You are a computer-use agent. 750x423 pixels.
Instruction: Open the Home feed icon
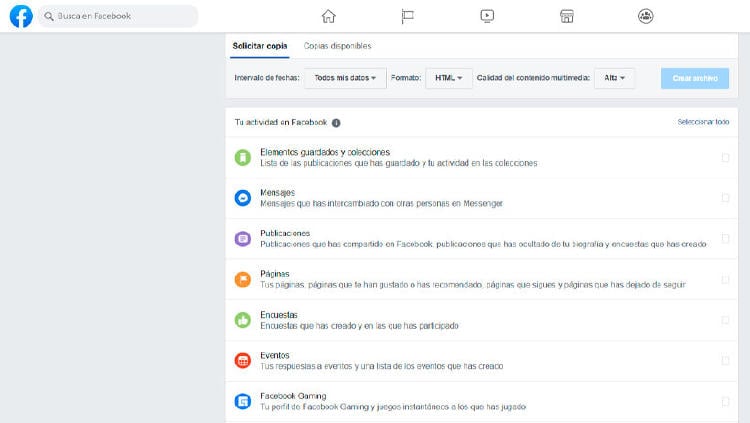(x=328, y=16)
